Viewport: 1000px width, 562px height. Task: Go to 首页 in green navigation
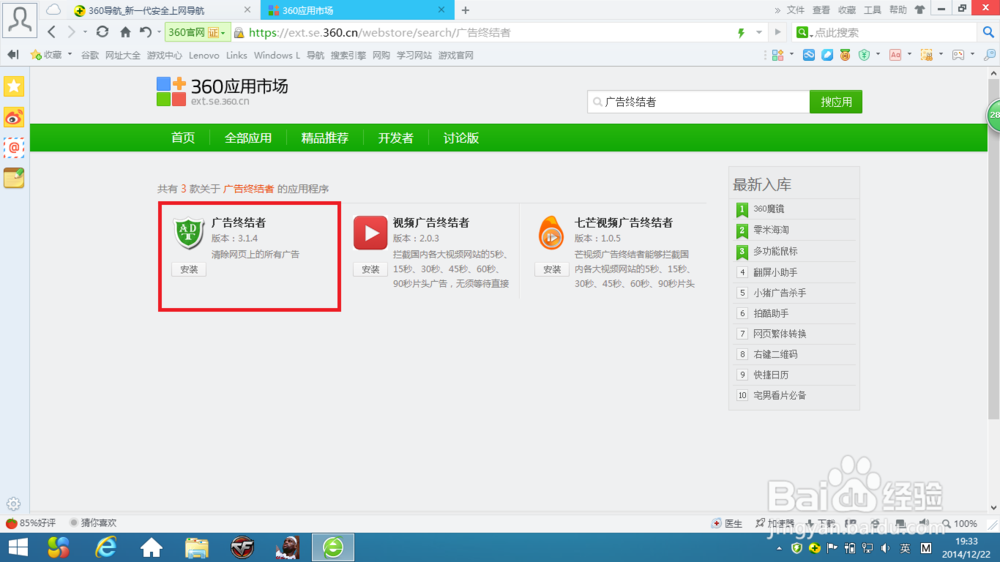[183, 138]
